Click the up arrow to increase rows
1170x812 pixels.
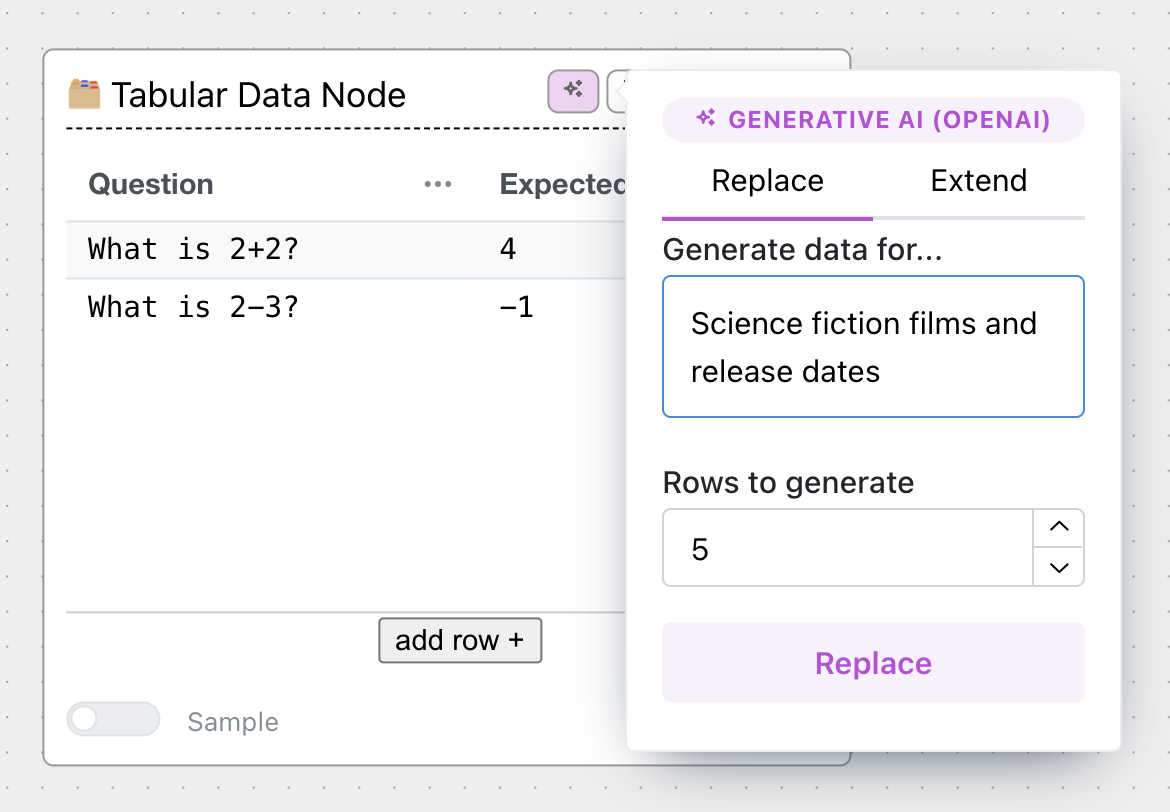(1058, 527)
